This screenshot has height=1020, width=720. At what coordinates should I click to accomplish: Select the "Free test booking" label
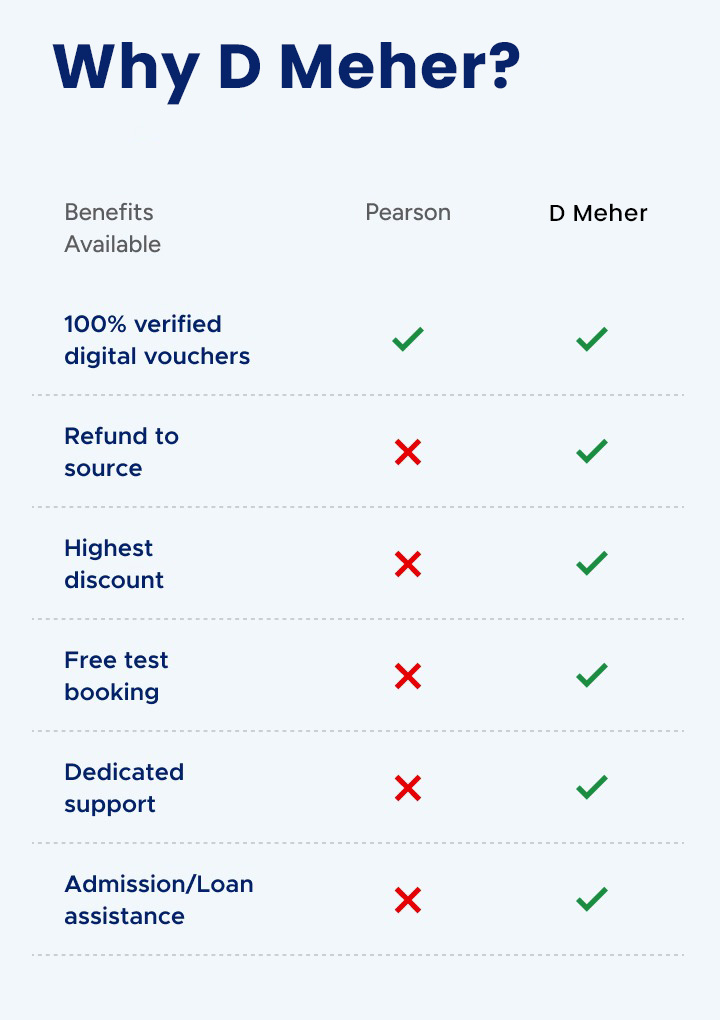click(x=116, y=676)
